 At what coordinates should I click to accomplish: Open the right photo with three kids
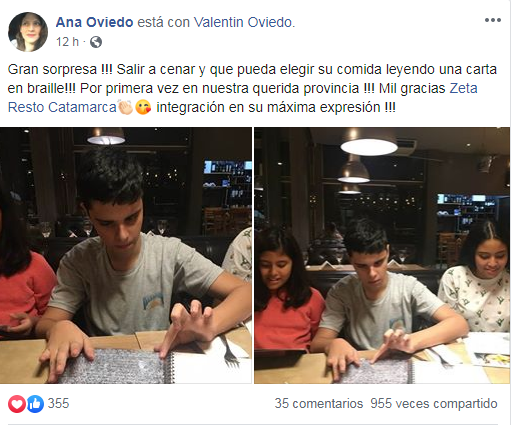[x=382, y=255]
